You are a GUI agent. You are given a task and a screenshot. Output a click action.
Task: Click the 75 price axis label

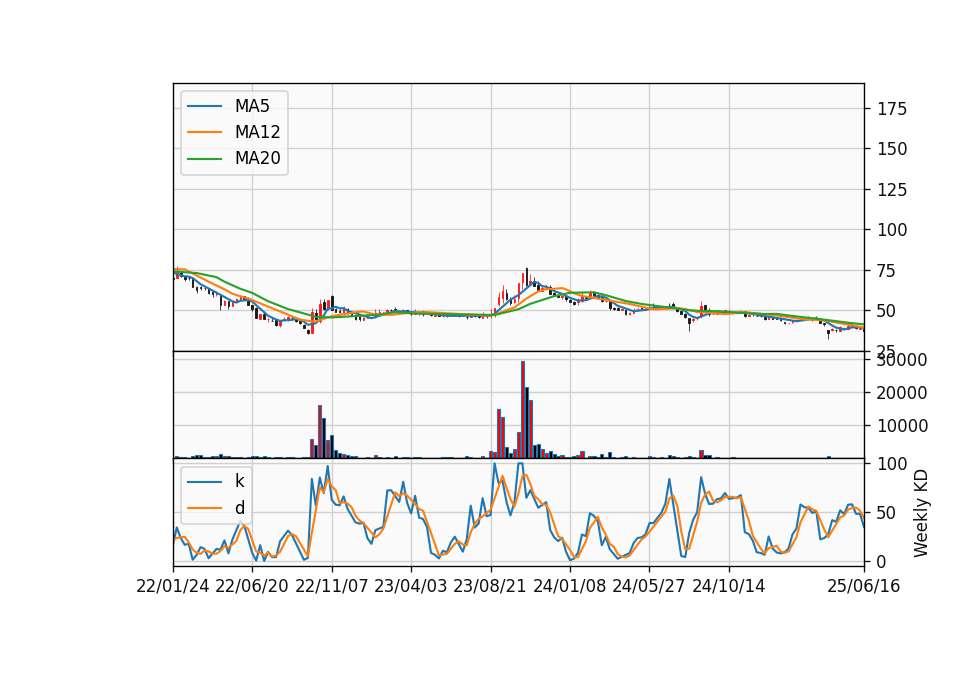(887, 271)
